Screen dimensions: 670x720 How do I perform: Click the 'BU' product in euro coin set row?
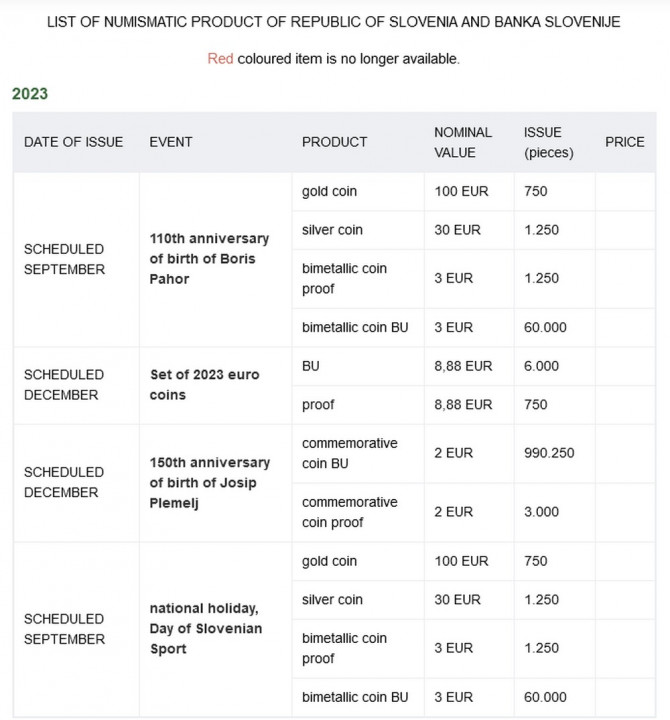(311, 366)
